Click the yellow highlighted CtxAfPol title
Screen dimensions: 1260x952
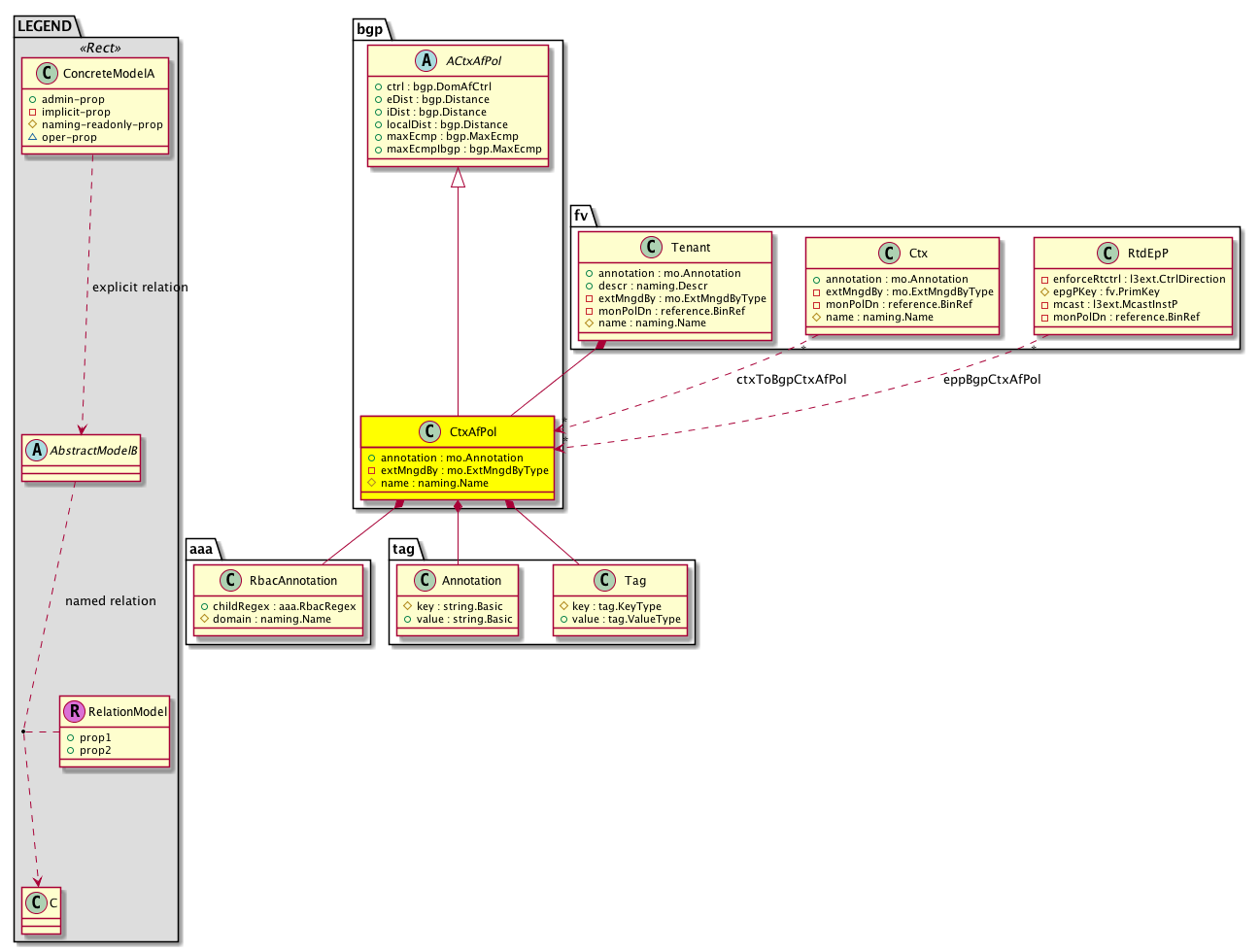coord(473,432)
